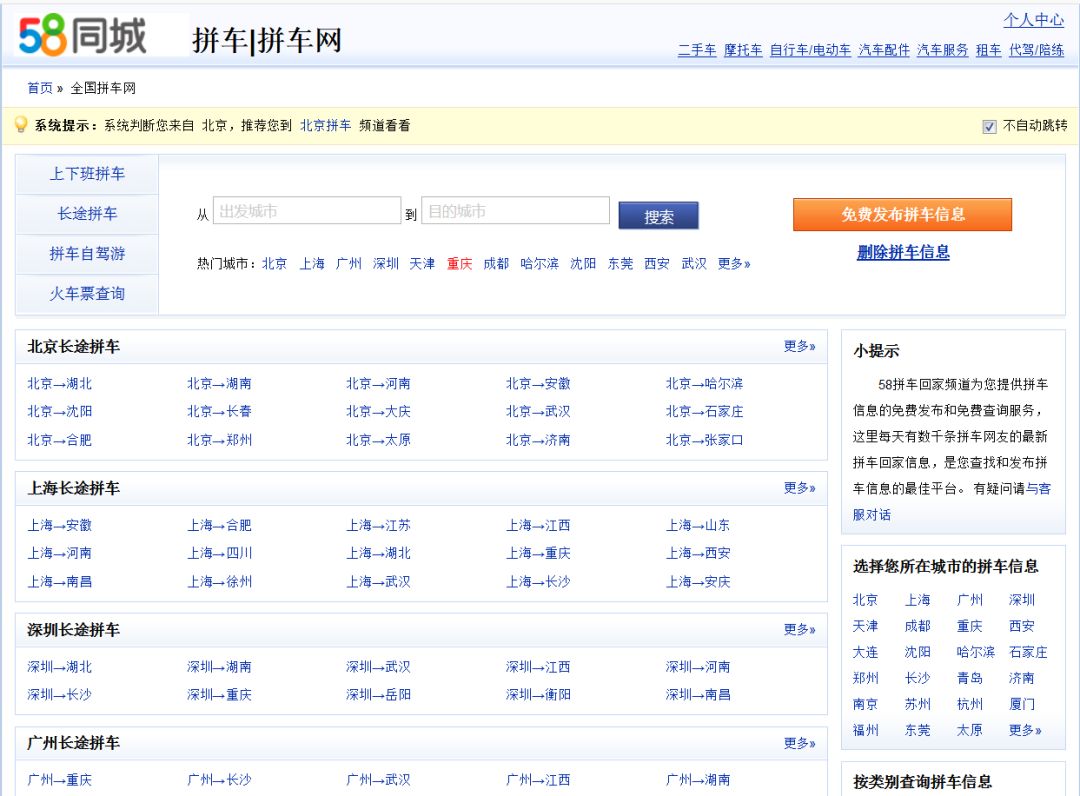This screenshot has width=1080, height=796.
Task: Select the red 重庆 hot city
Action: click(x=459, y=264)
